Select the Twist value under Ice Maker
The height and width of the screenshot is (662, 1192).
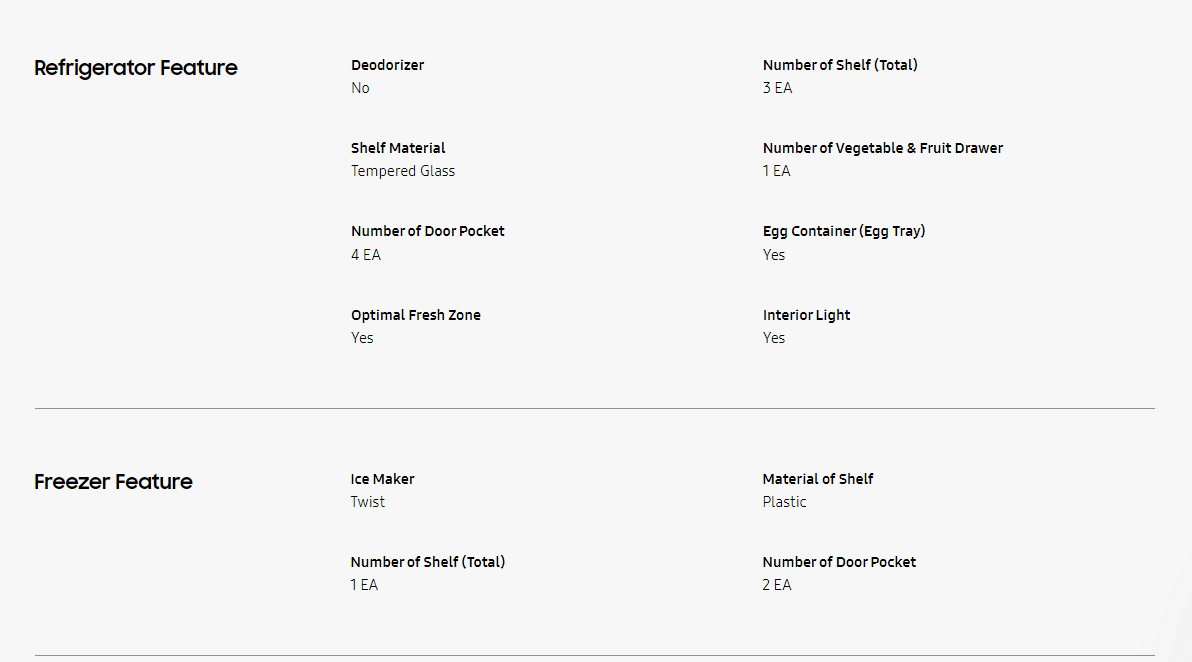coord(367,502)
